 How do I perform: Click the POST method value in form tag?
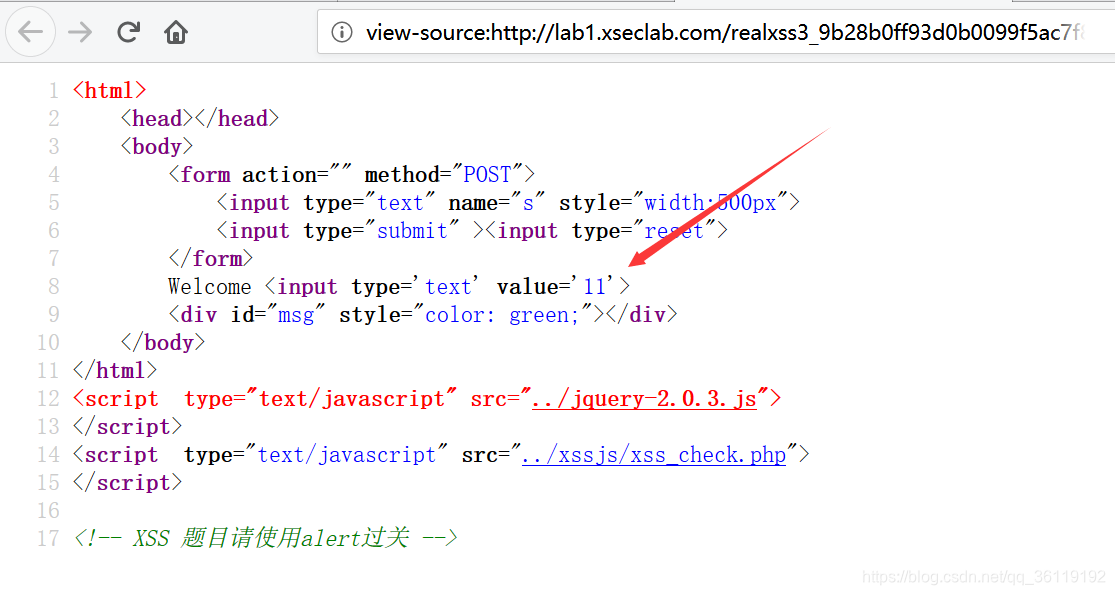[487, 174]
